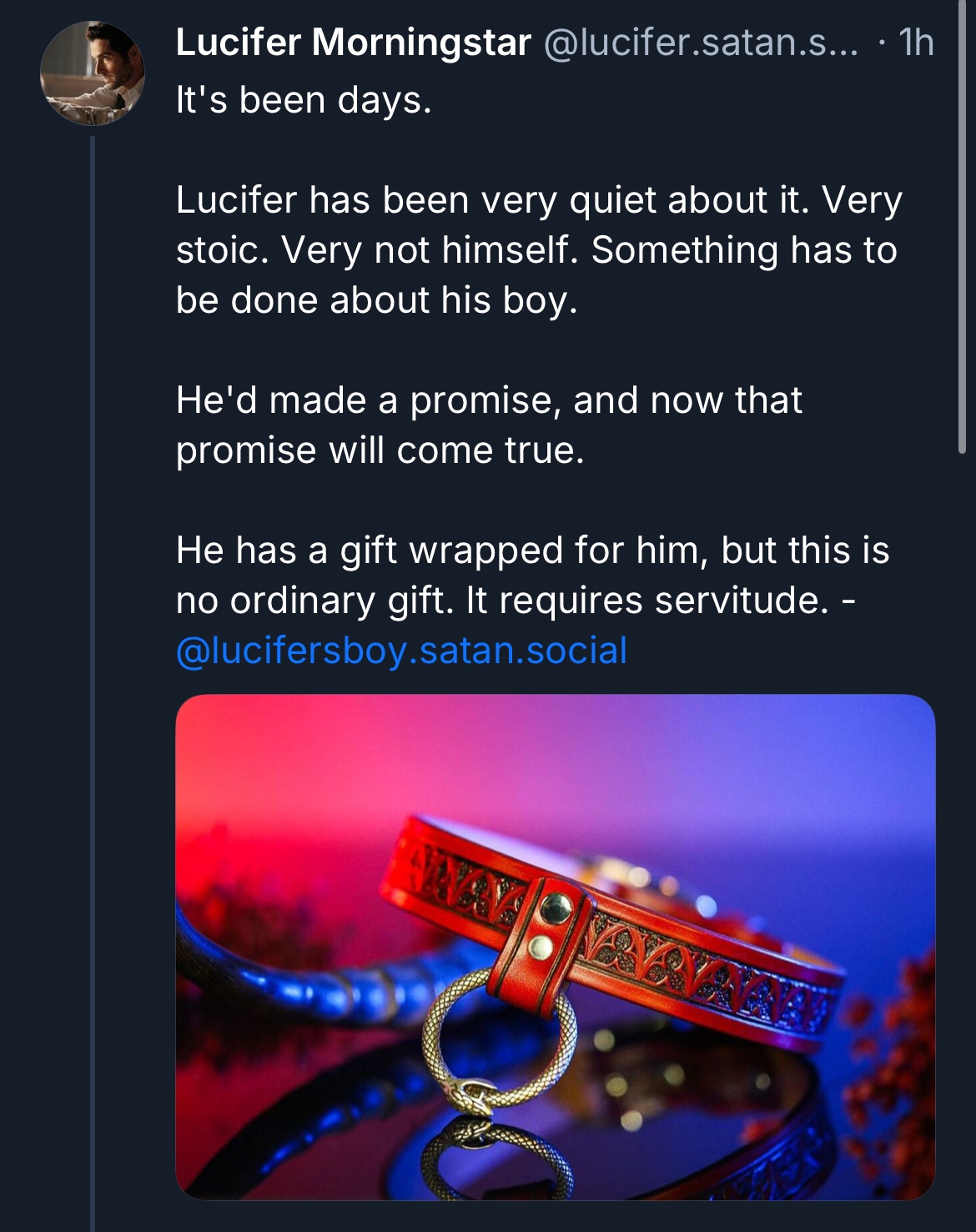Click the paragraph beginning "Lucifer has been very quiet"

pyautogui.click(x=538, y=249)
